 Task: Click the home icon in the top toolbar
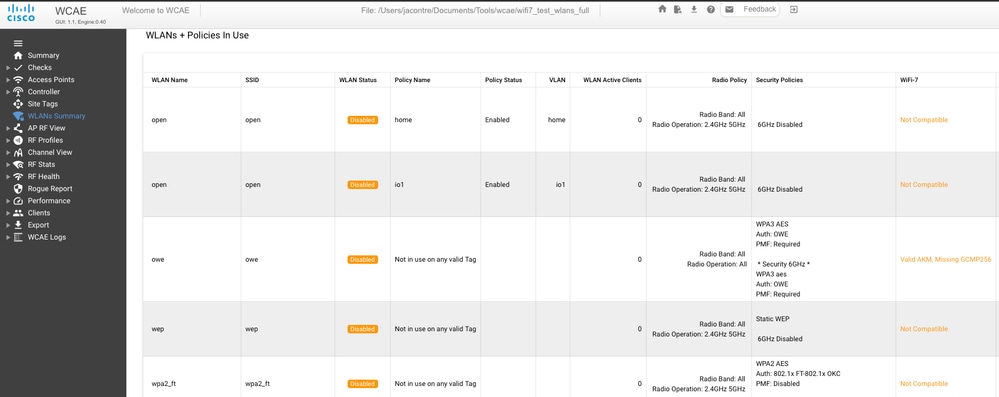[662, 10]
